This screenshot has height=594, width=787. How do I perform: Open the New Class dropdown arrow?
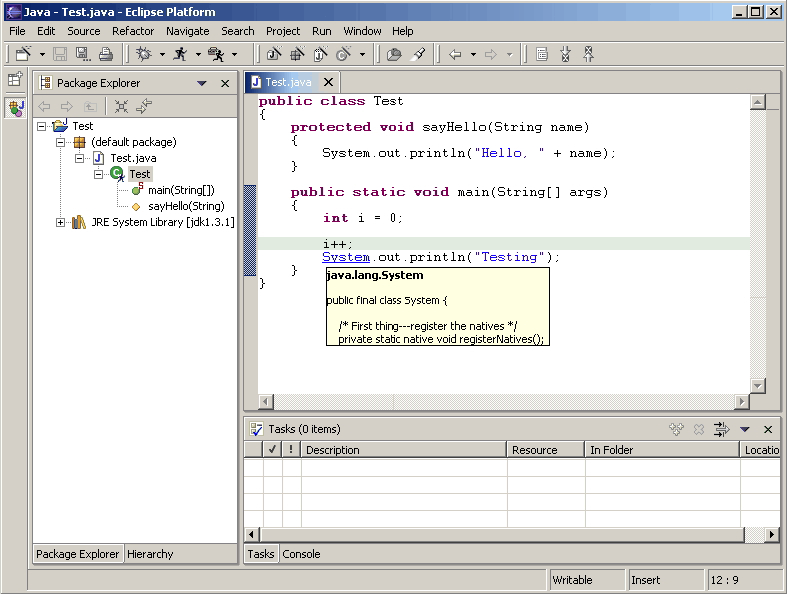(362, 54)
